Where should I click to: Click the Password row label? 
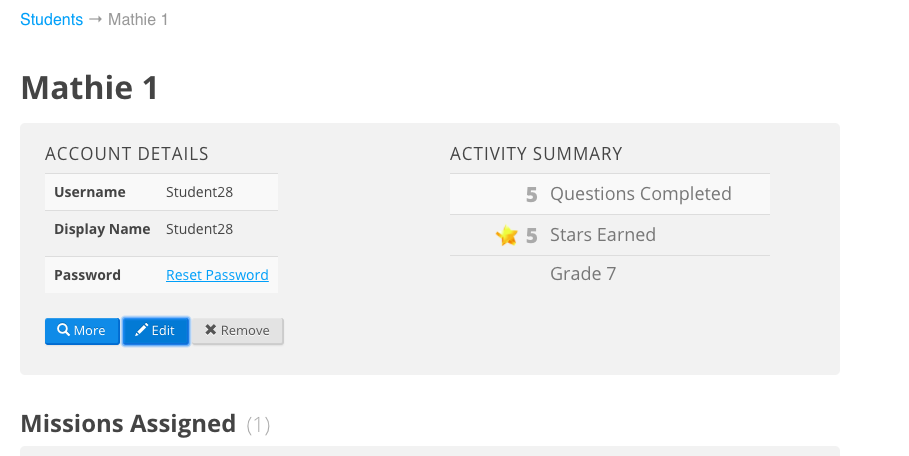[x=88, y=275]
